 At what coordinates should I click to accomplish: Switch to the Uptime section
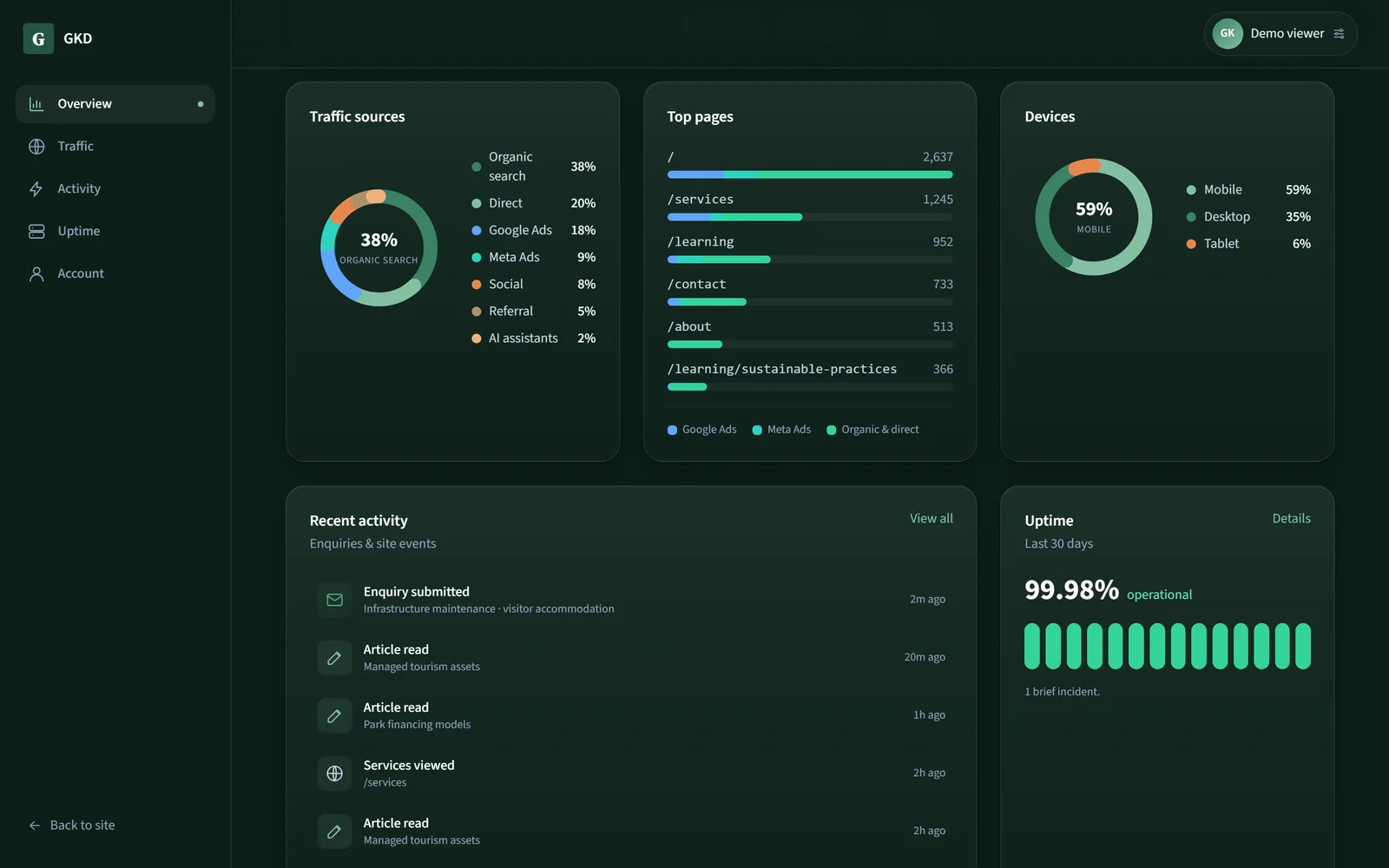(115, 232)
